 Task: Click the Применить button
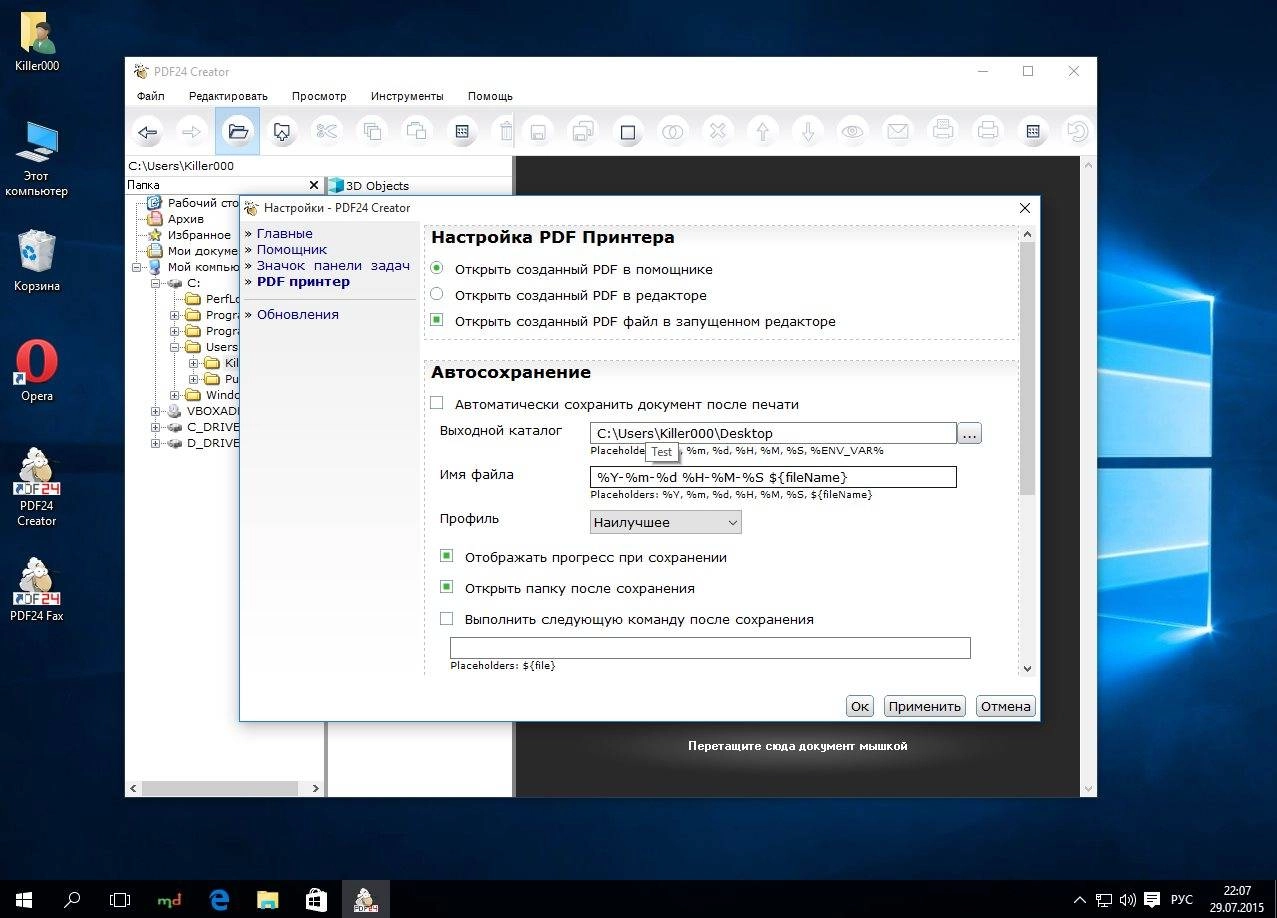tap(924, 706)
